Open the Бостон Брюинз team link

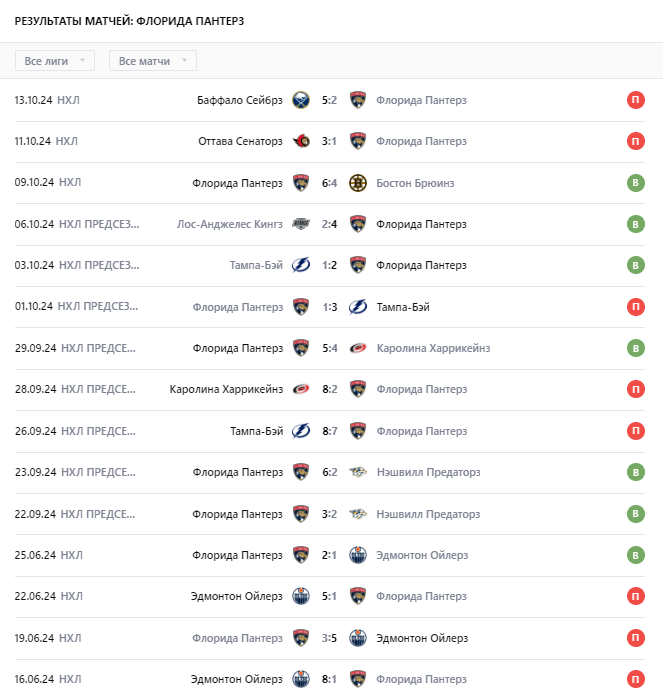click(415, 183)
